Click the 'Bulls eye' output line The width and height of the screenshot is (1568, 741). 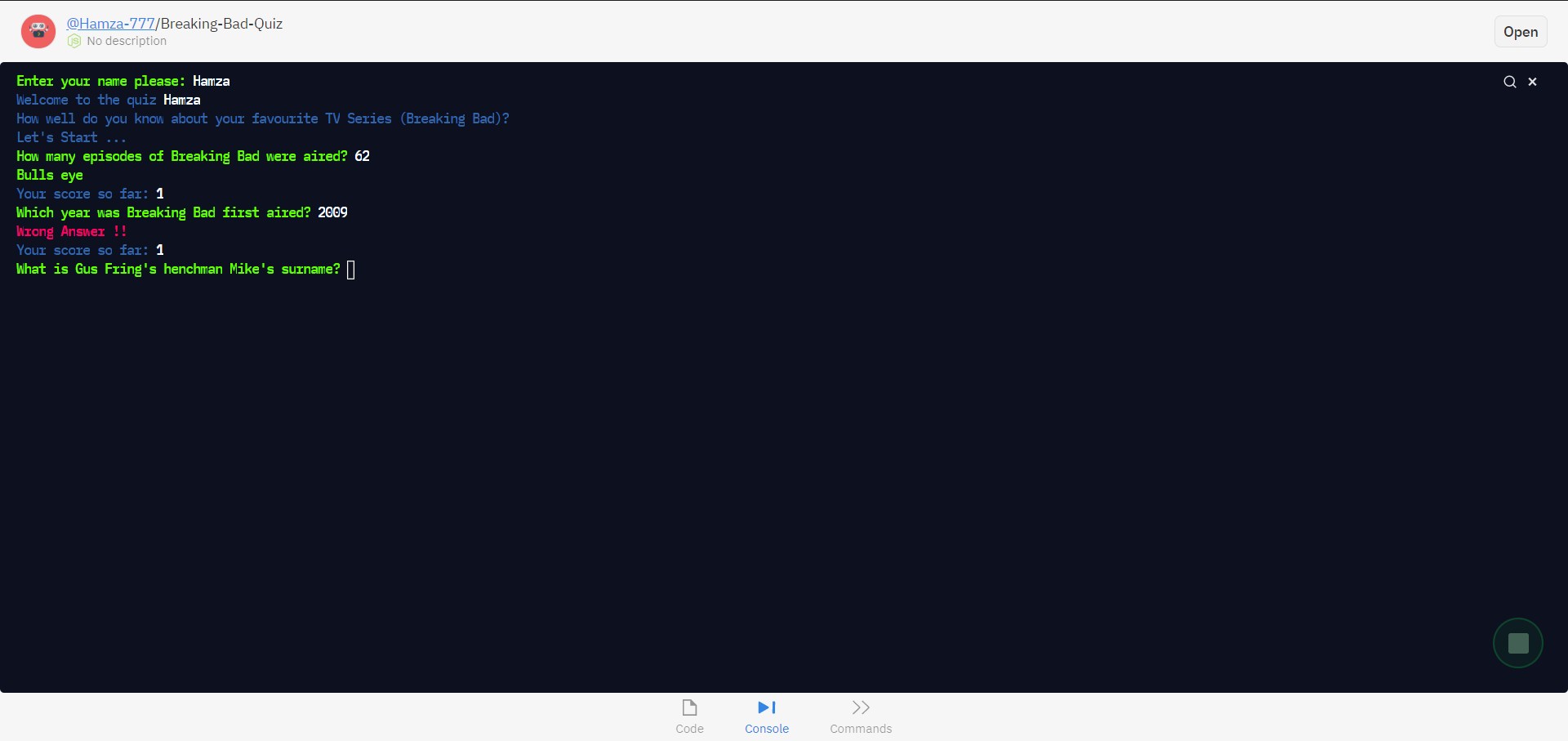pos(50,175)
